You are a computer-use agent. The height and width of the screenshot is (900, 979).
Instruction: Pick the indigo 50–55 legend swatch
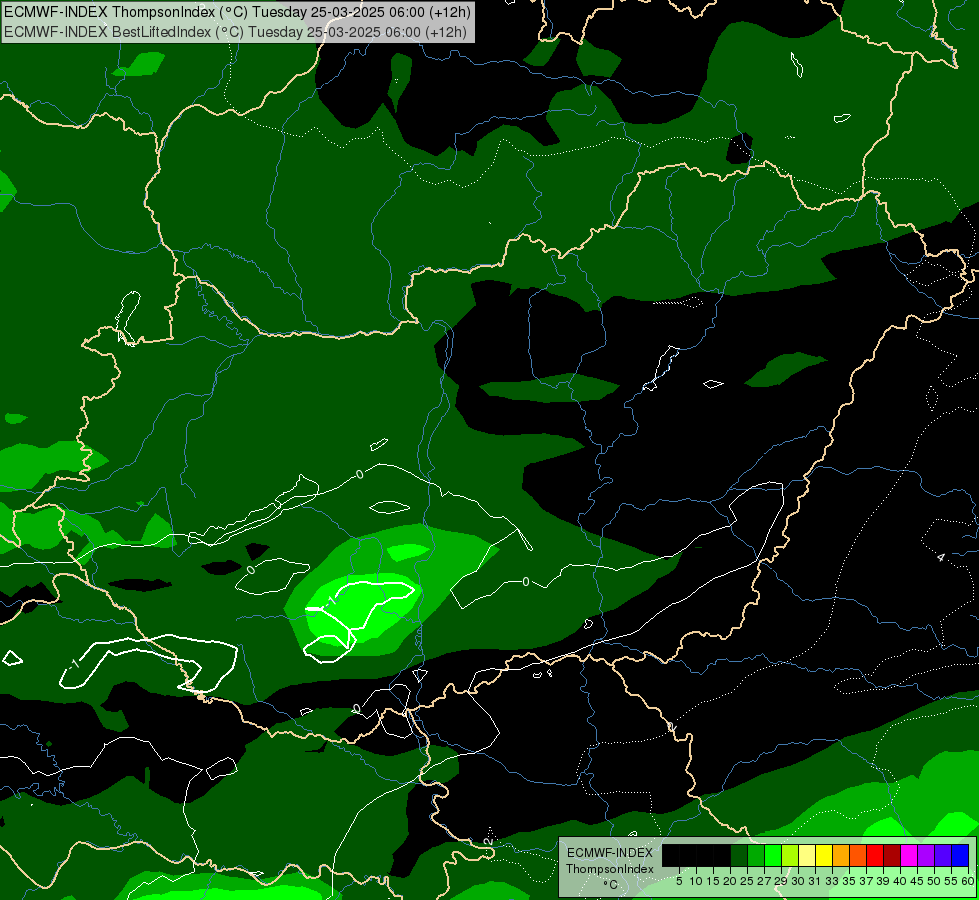pyautogui.click(x=943, y=855)
